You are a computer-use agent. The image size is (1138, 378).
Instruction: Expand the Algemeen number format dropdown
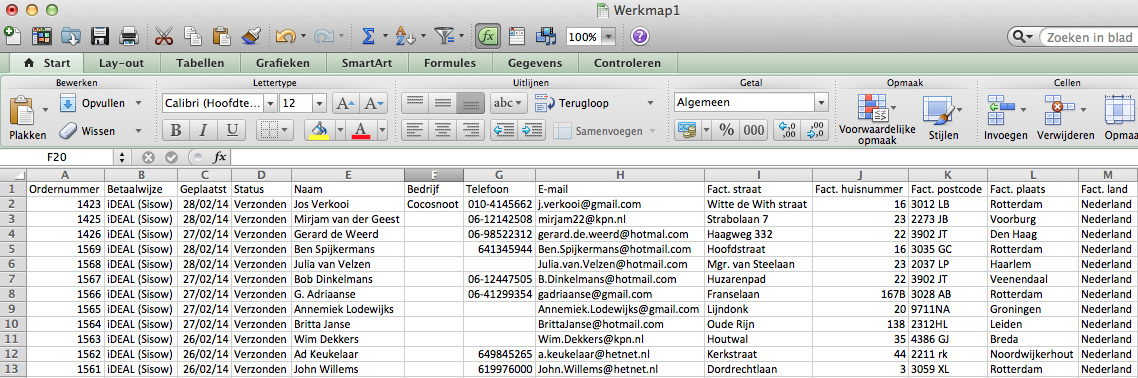coord(821,103)
